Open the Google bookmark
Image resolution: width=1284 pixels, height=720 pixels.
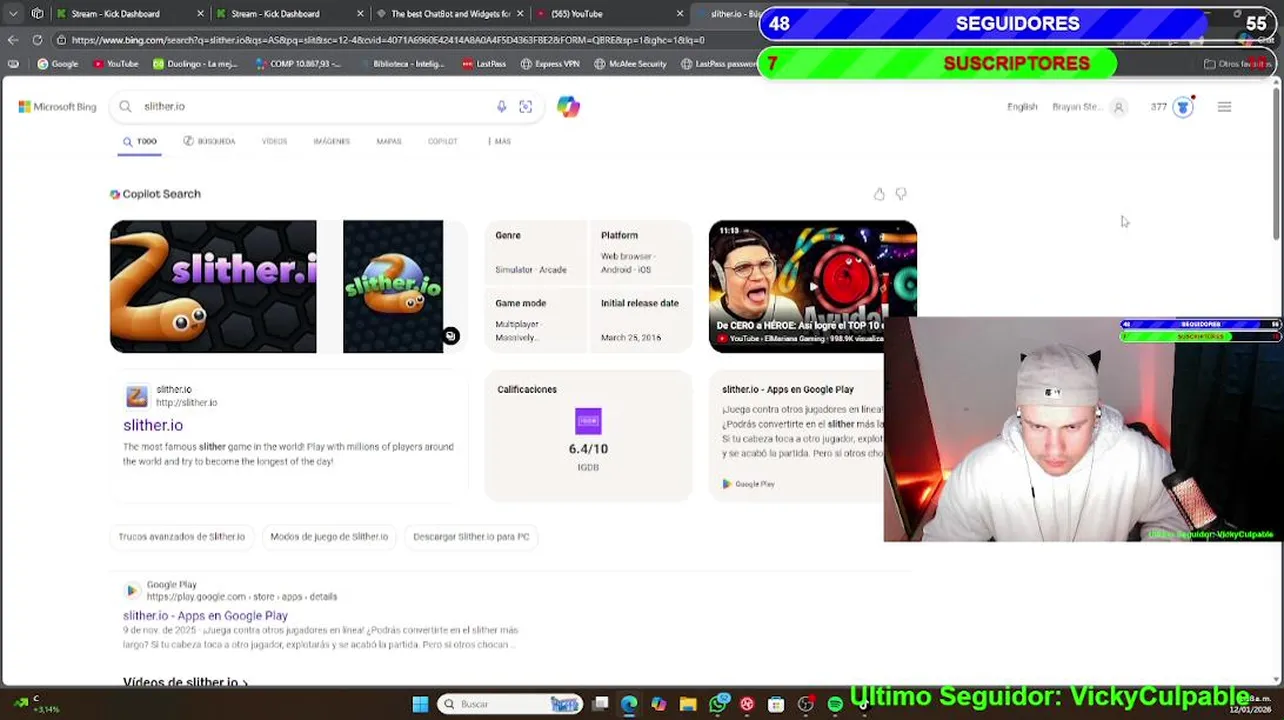(57, 64)
